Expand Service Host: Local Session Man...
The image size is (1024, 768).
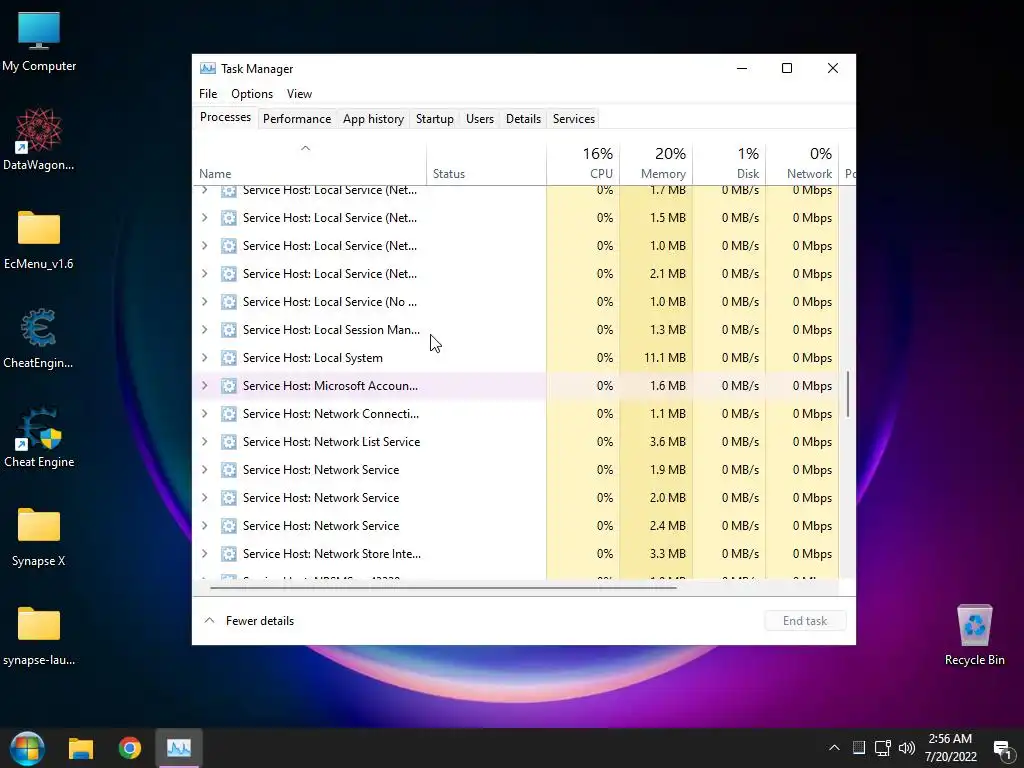point(204,330)
